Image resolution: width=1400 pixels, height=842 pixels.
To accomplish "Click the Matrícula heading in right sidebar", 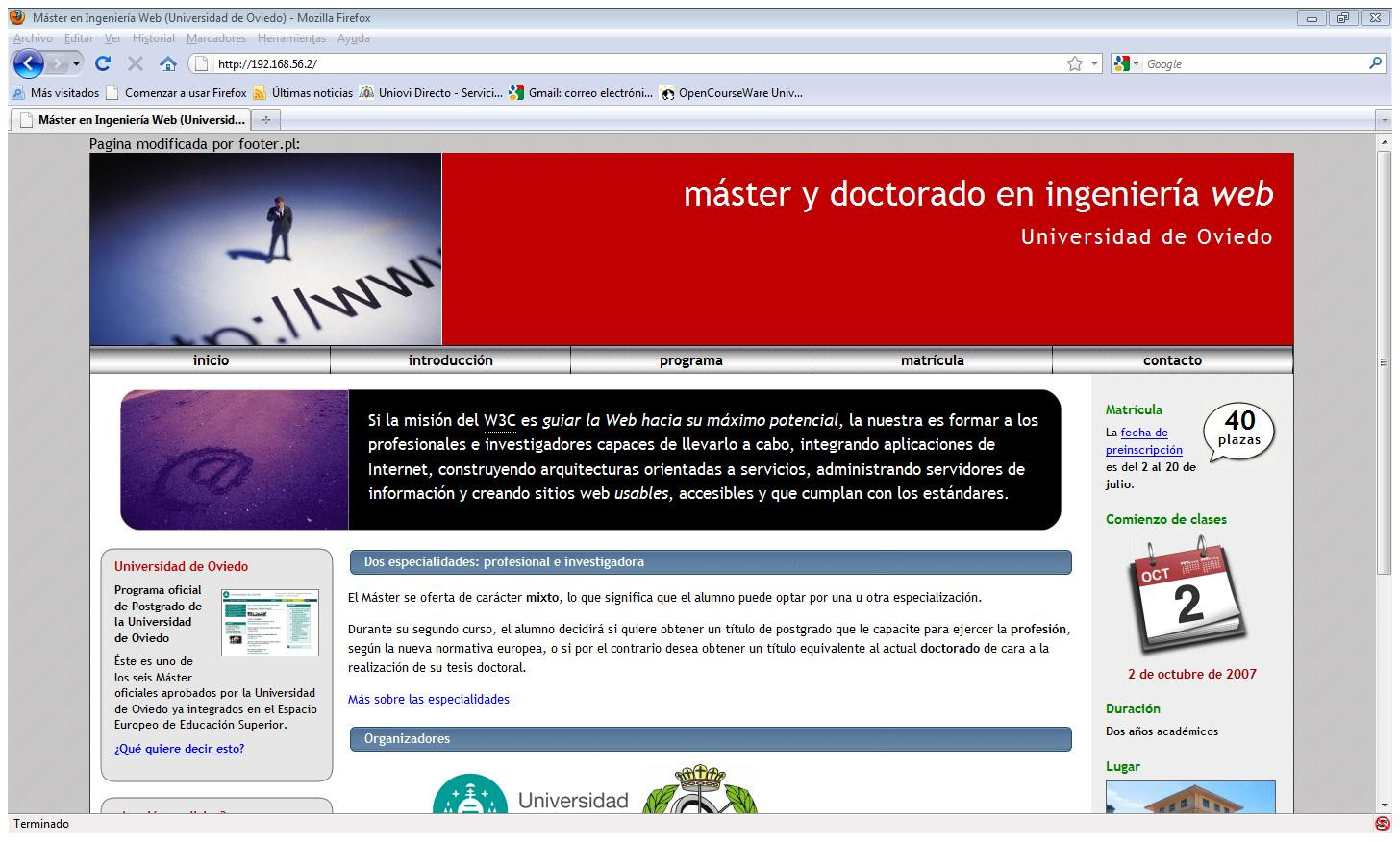I will (x=1134, y=409).
